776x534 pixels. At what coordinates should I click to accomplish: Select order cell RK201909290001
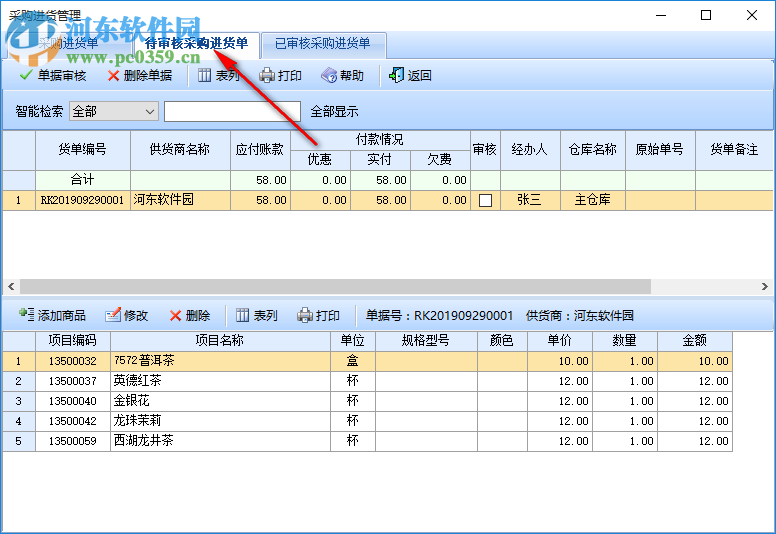[x=83, y=200]
